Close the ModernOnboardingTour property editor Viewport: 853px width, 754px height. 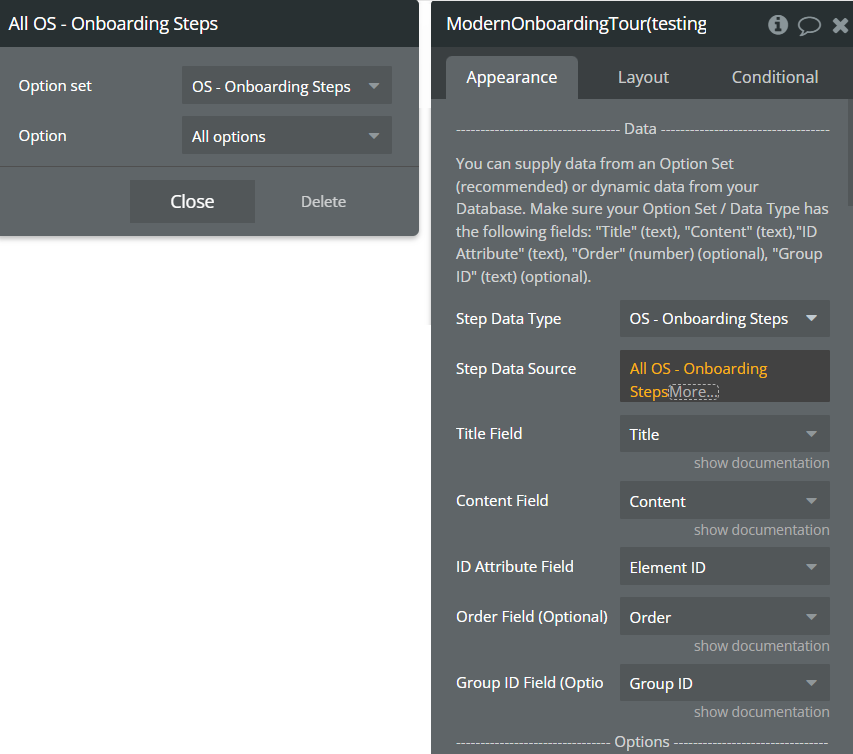coord(840,25)
